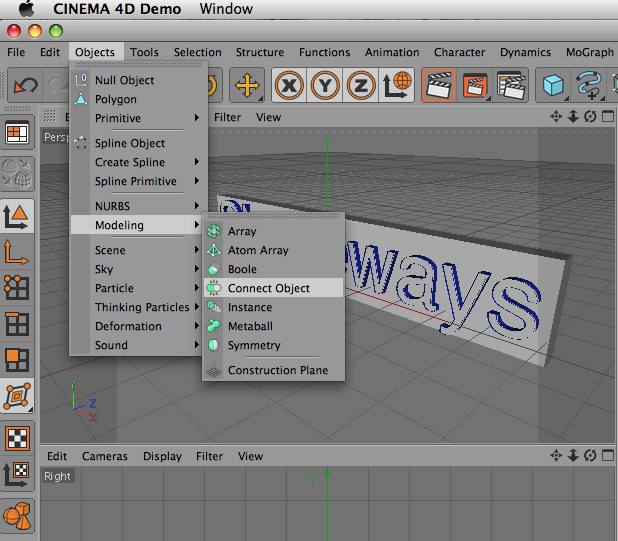Click the Make Editable globe icon
This screenshot has width=618, height=541.
[x=17, y=174]
